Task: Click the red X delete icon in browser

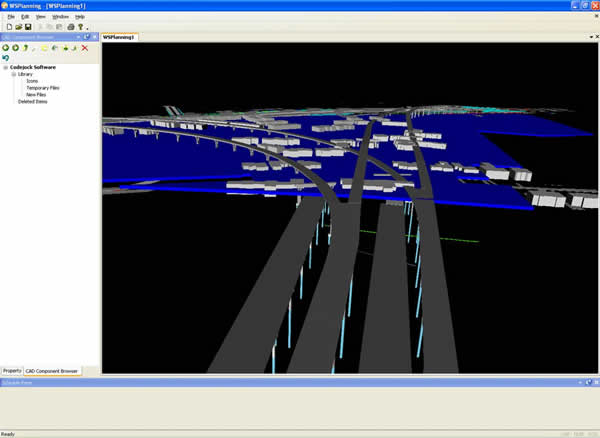Action: (x=85, y=47)
